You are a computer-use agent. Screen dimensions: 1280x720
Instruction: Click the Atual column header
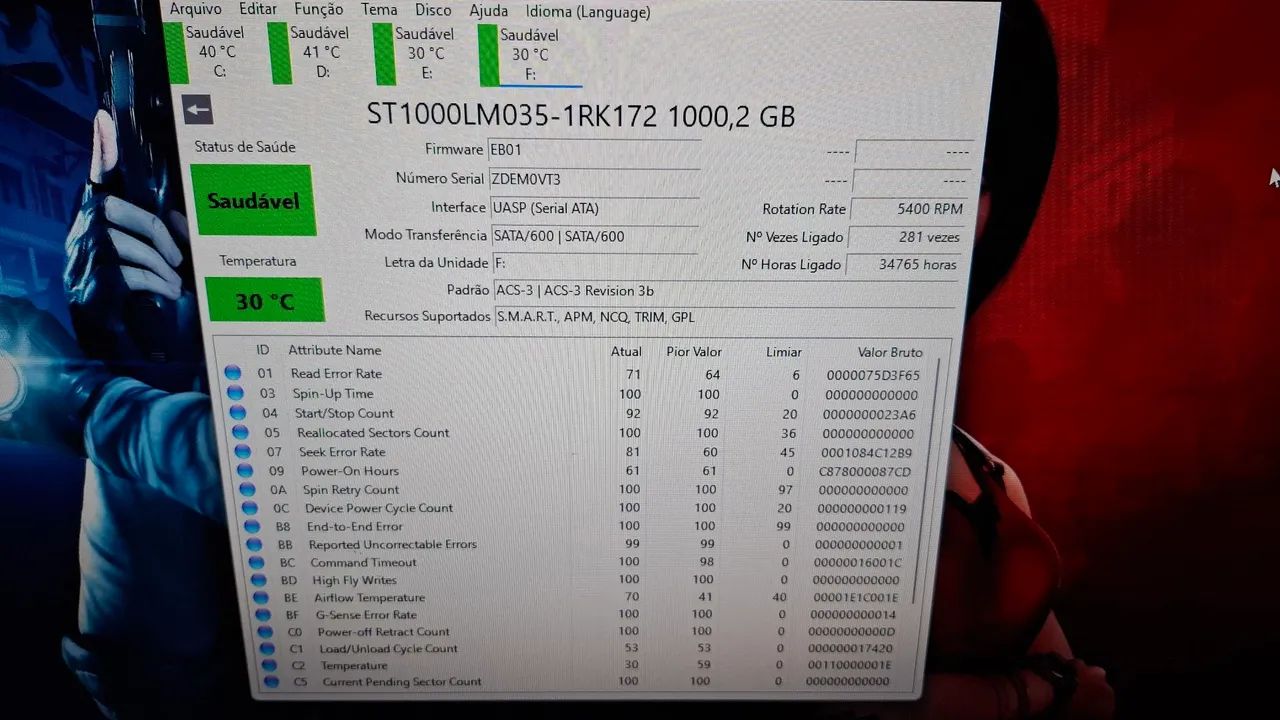626,352
